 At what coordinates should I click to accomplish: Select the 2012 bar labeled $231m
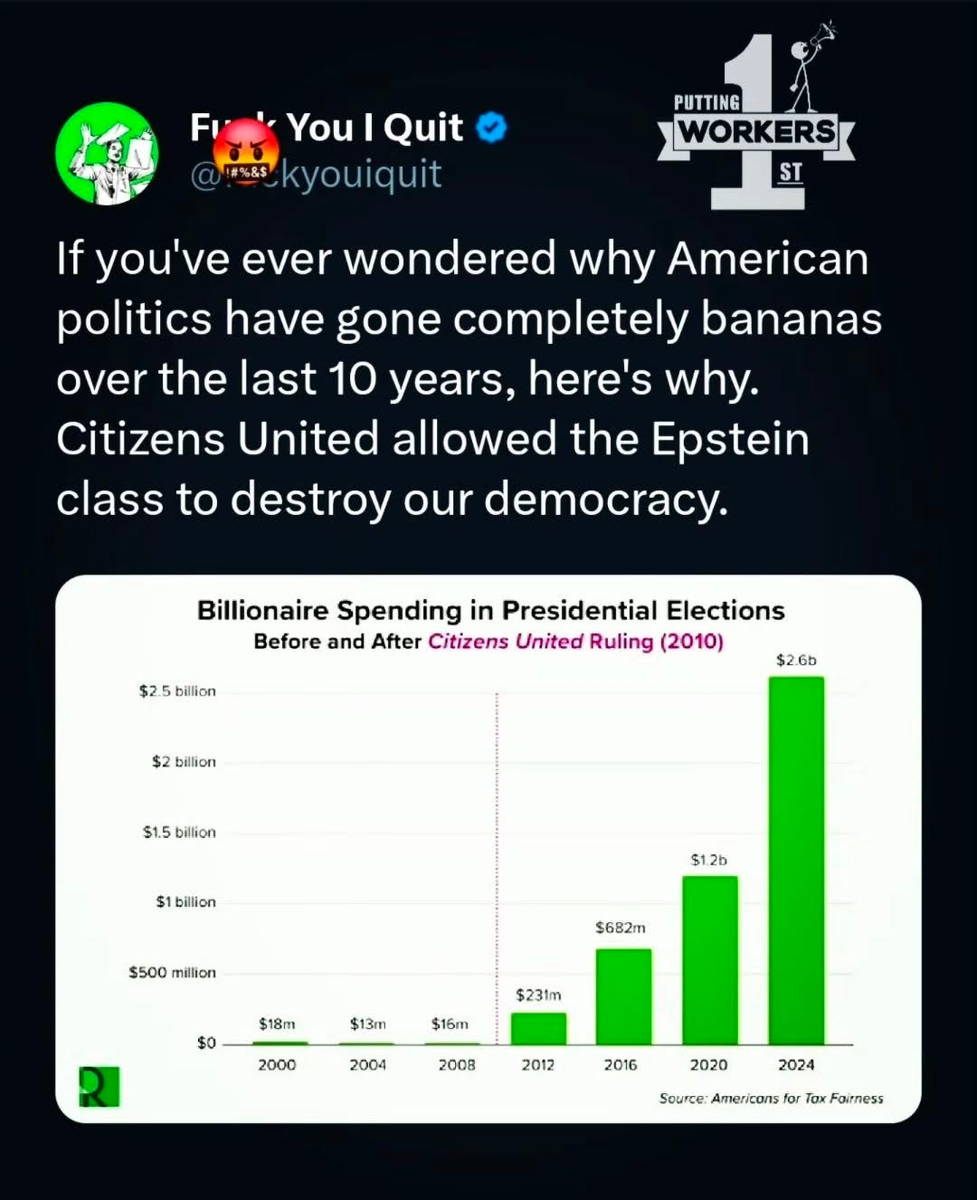538,1028
